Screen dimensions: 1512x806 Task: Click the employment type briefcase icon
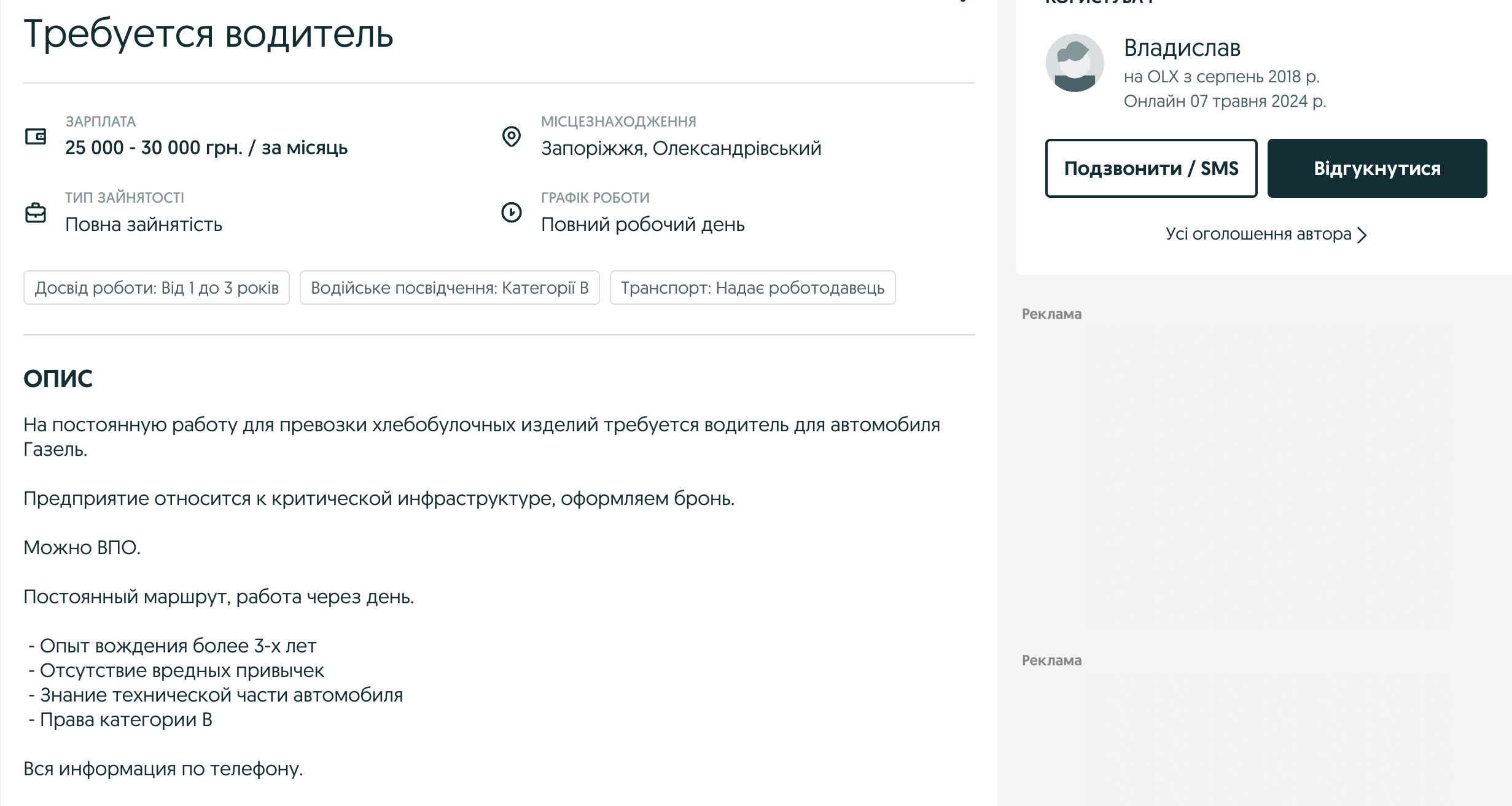click(36, 213)
